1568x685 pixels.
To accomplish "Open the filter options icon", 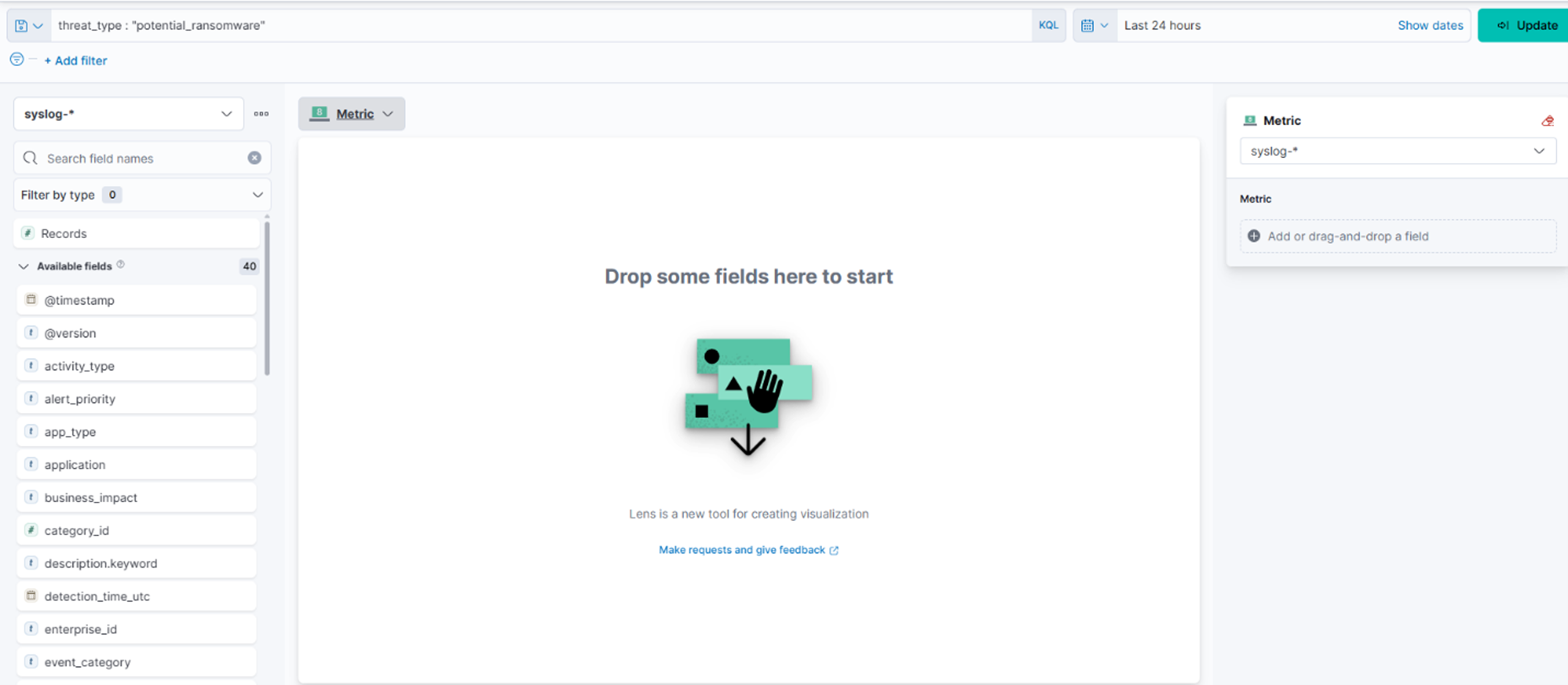I will tap(17, 60).
